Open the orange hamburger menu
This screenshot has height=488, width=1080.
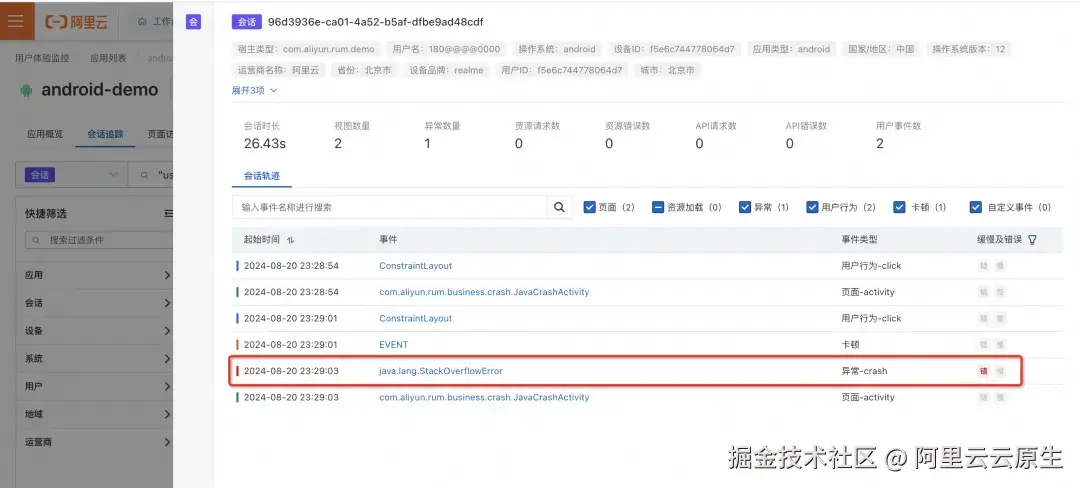point(15,21)
